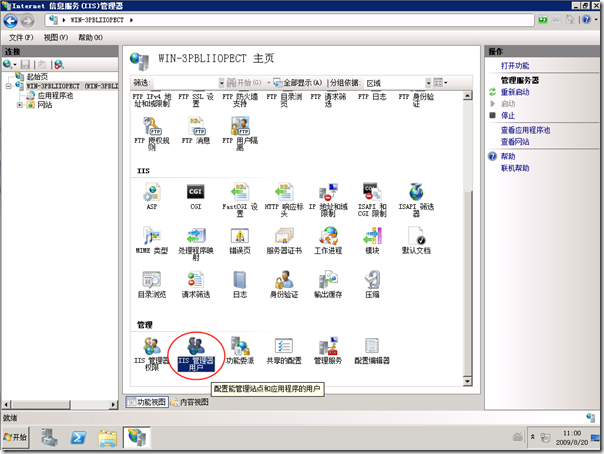This screenshot has height=454, width=604.
Task: Select IIS 管理器用户 feature
Action: [196, 353]
